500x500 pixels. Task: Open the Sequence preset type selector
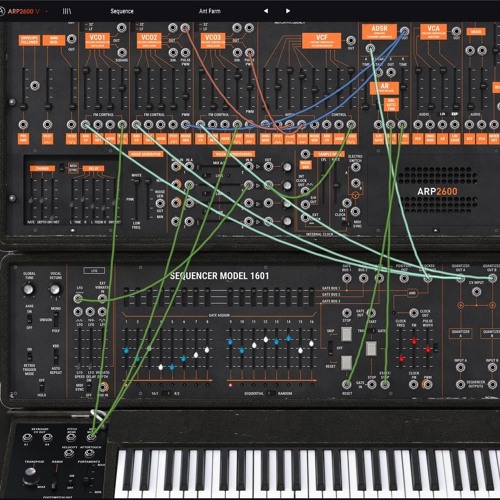tap(122, 11)
